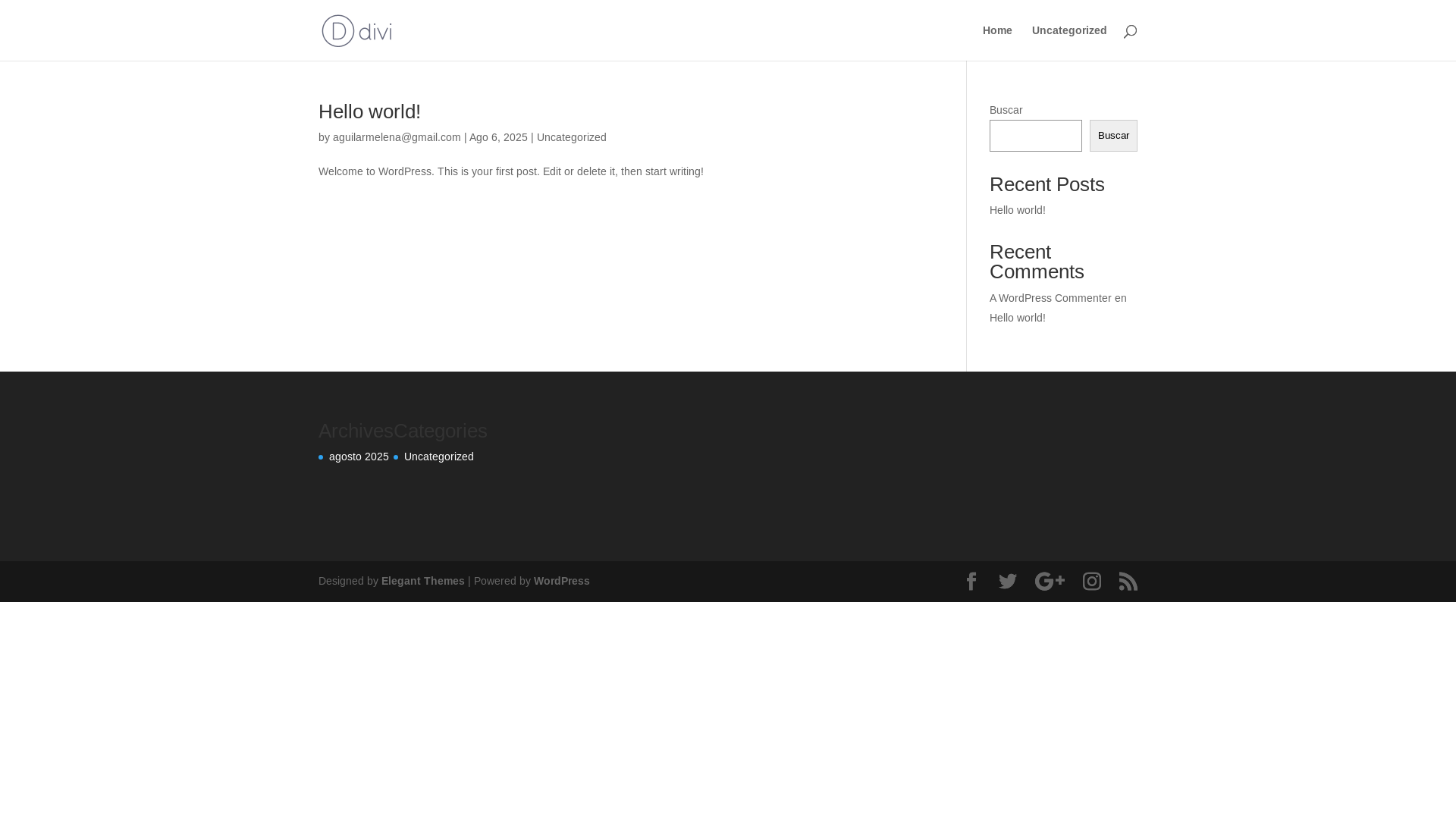Open the Hello world! post title
The image size is (1456, 819).
coord(369,111)
